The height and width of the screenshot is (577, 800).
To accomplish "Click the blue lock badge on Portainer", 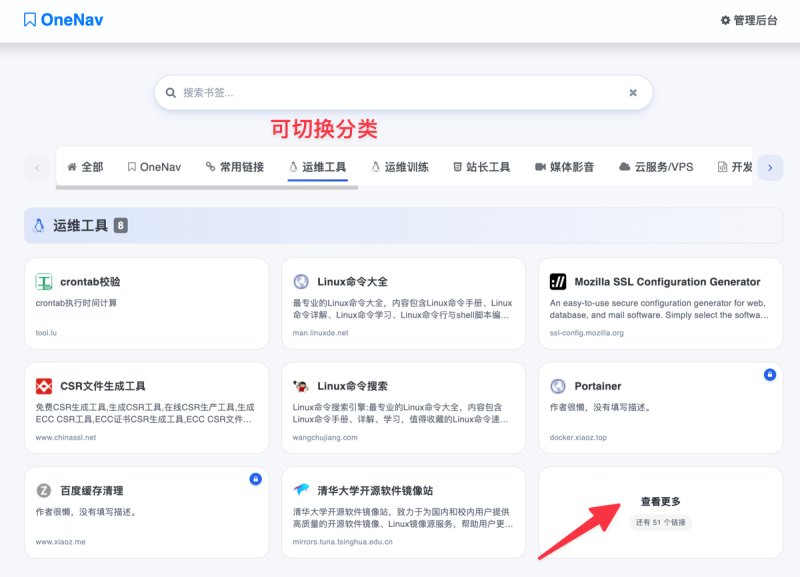I will point(770,375).
